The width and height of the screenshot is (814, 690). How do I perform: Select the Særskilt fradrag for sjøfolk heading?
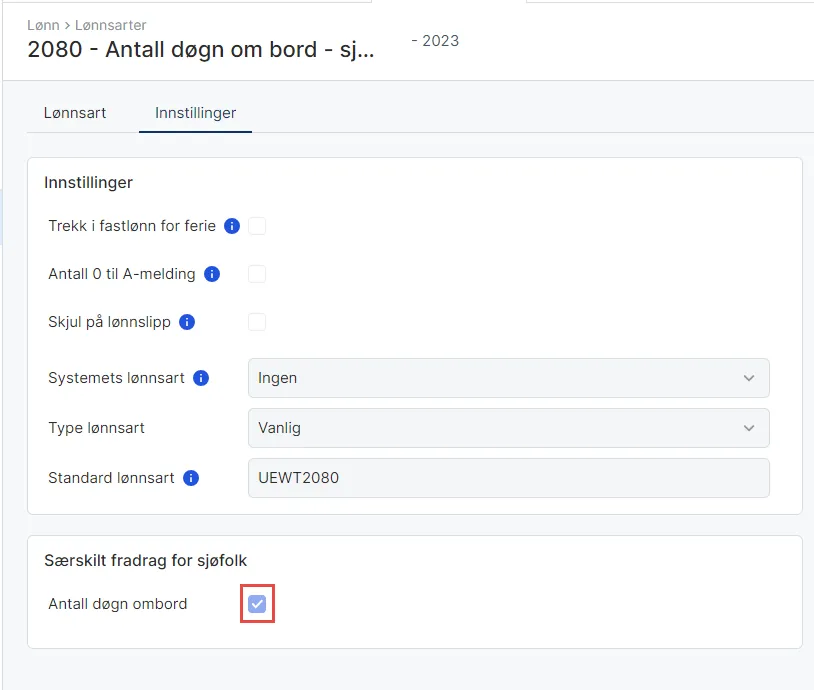pyautogui.click(x=146, y=560)
